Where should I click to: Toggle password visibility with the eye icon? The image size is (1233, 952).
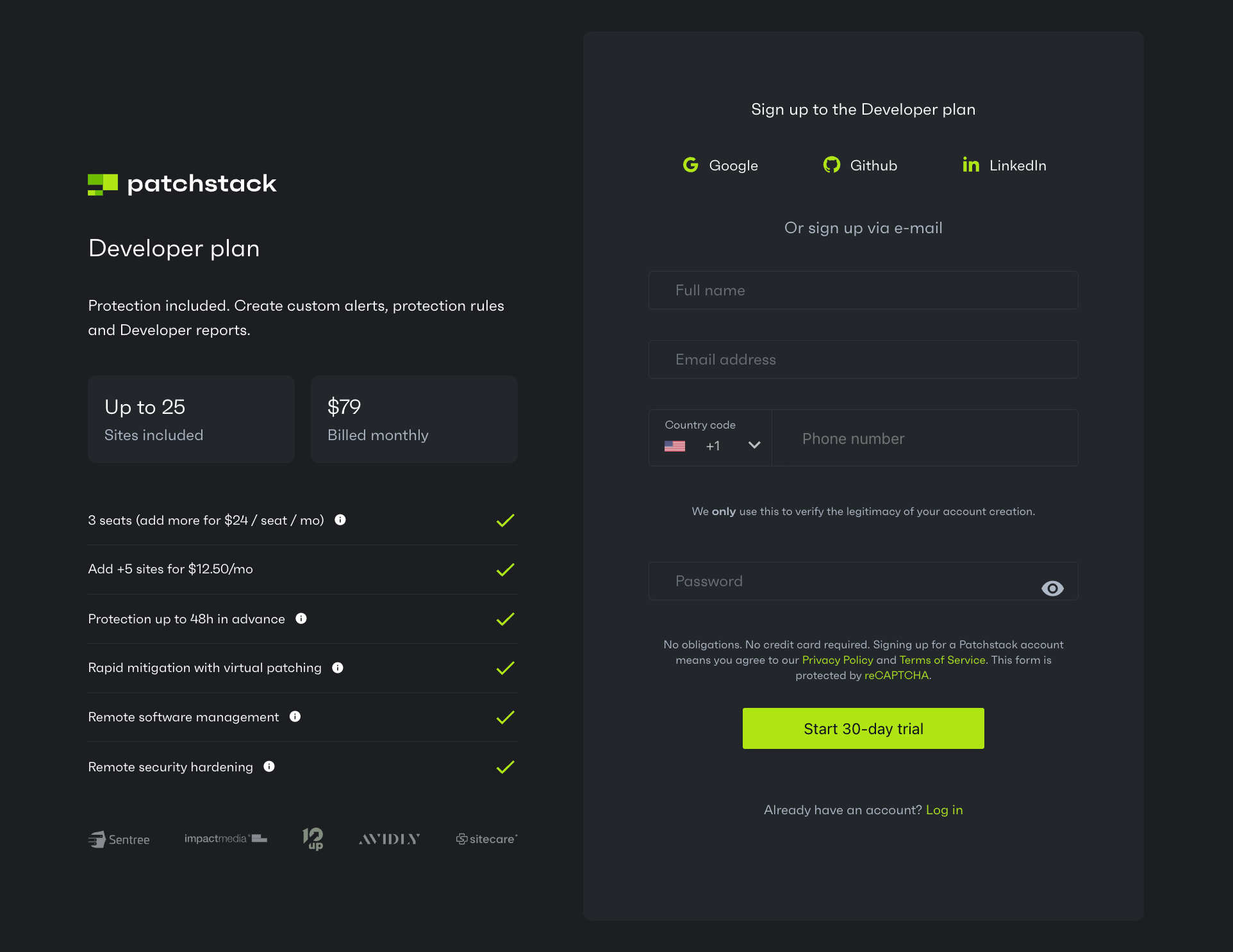coord(1052,588)
